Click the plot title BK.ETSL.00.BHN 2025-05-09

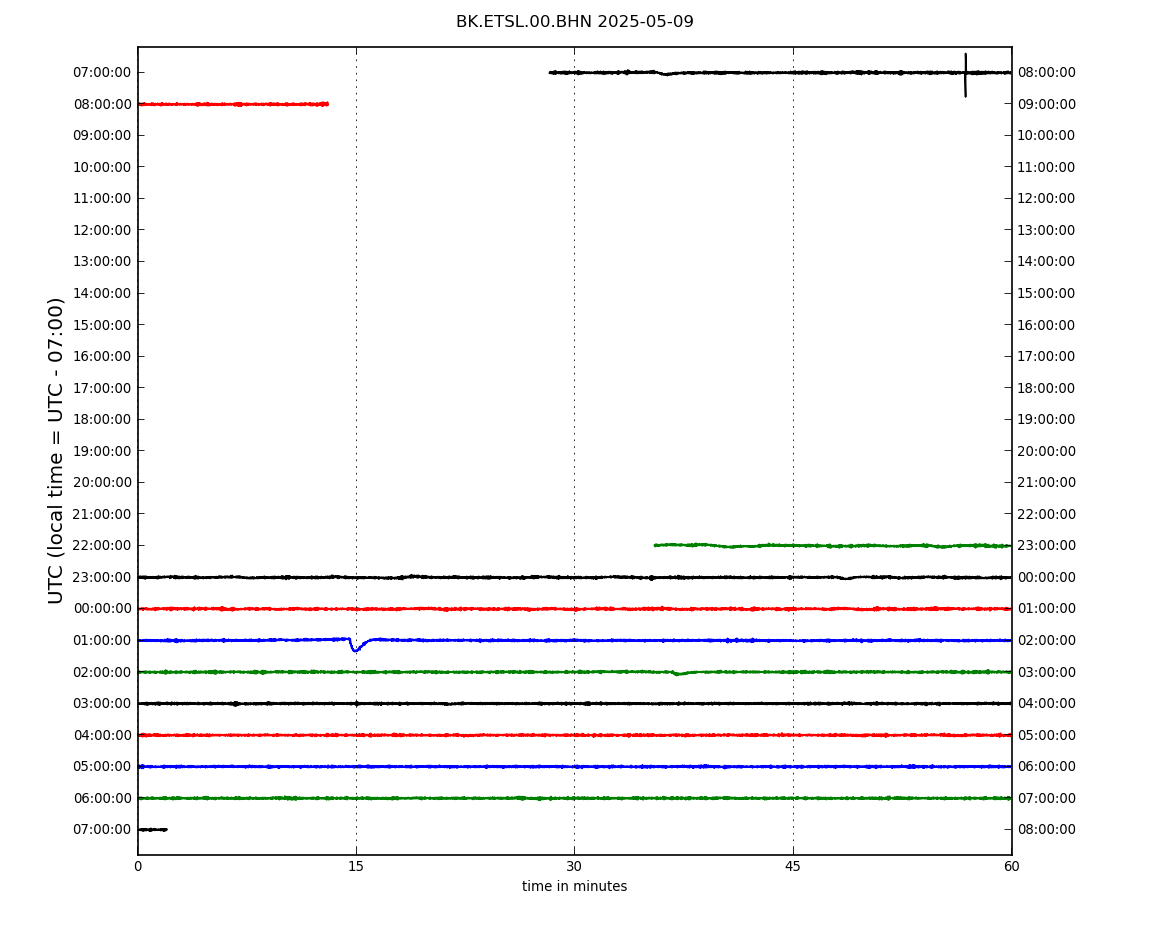[574, 21]
